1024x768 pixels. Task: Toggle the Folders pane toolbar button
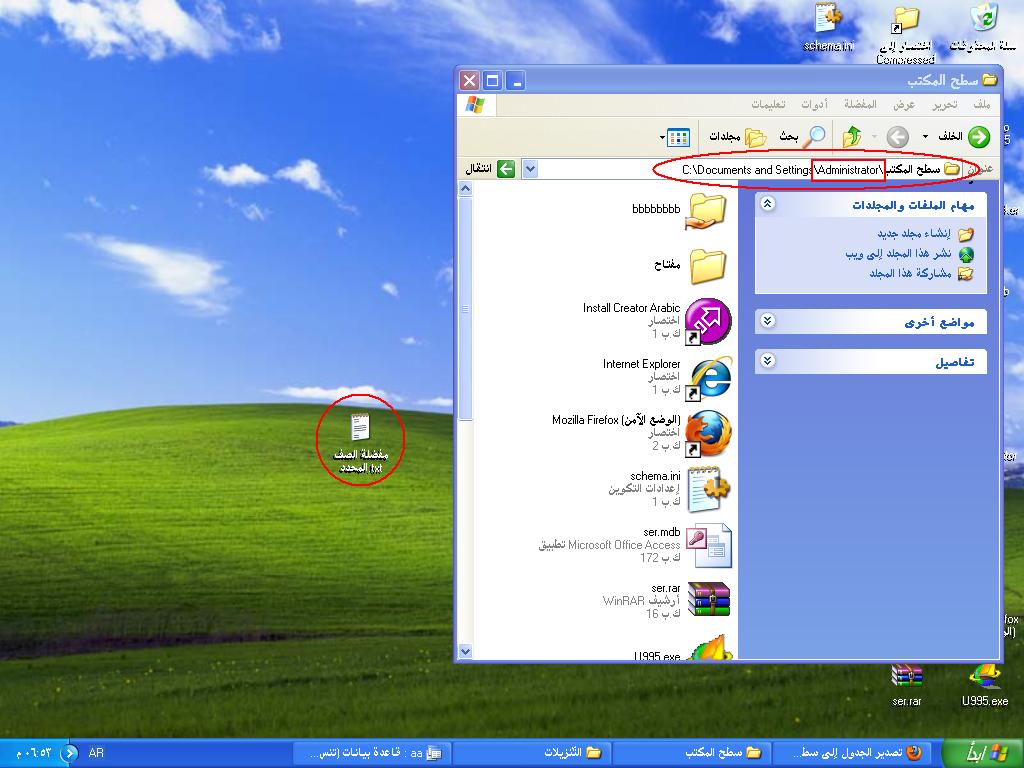click(737, 136)
